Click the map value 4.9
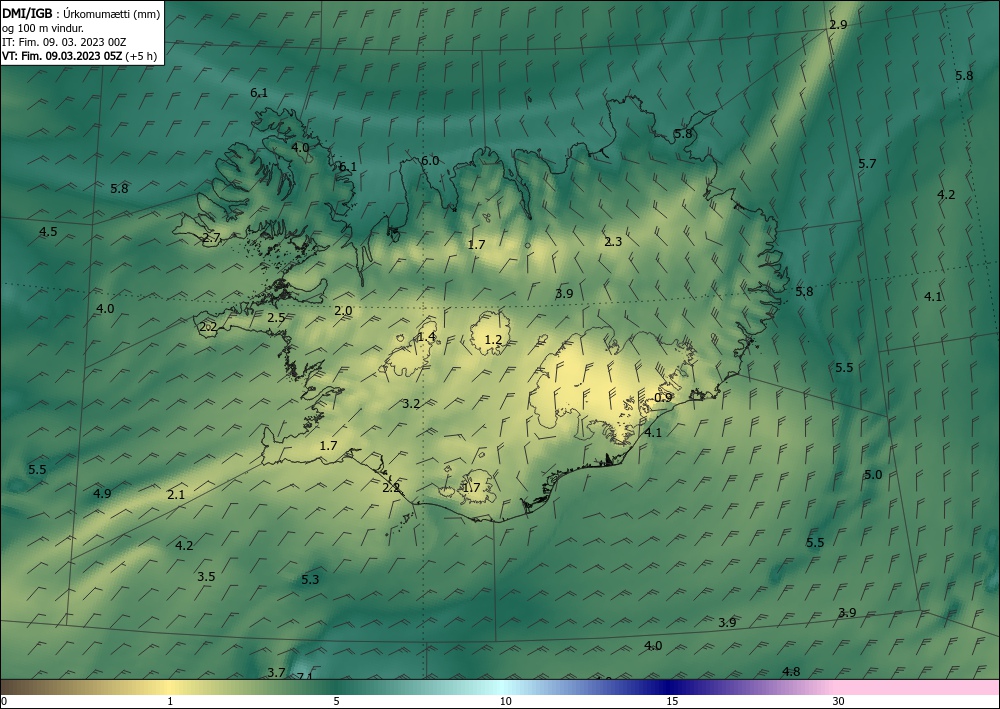The height and width of the screenshot is (709, 1000). (x=102, y=493)
